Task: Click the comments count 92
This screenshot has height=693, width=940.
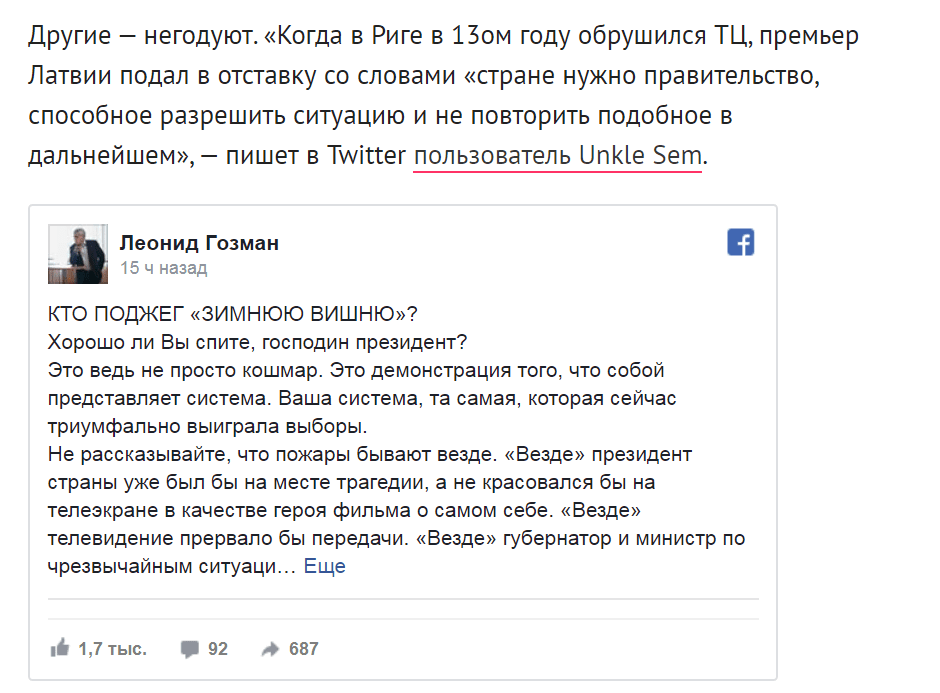Action: (218, 649)
